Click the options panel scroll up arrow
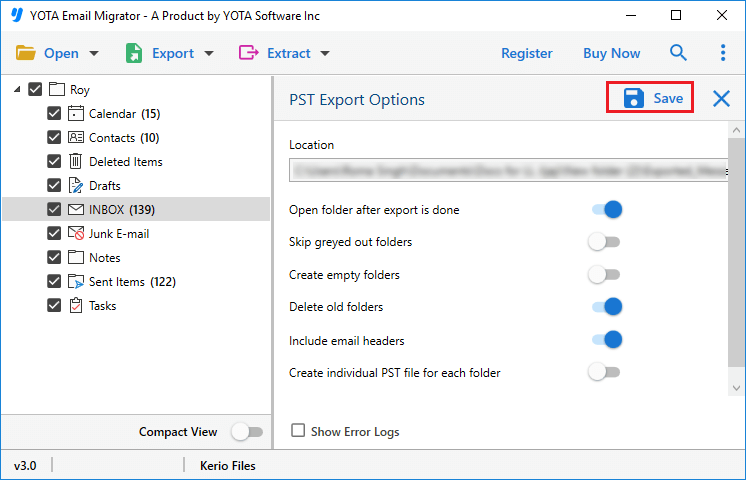The width and height of the screenshot is (746, 480). [736, 130]
